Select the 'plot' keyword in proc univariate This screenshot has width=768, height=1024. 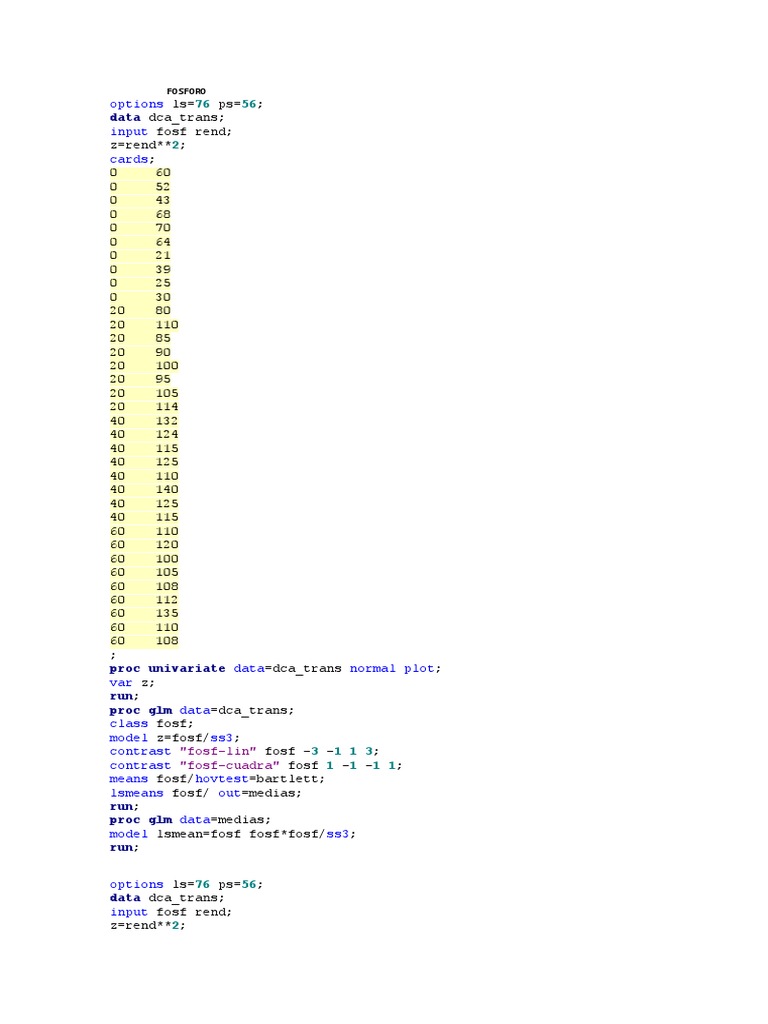click(419, 669)
